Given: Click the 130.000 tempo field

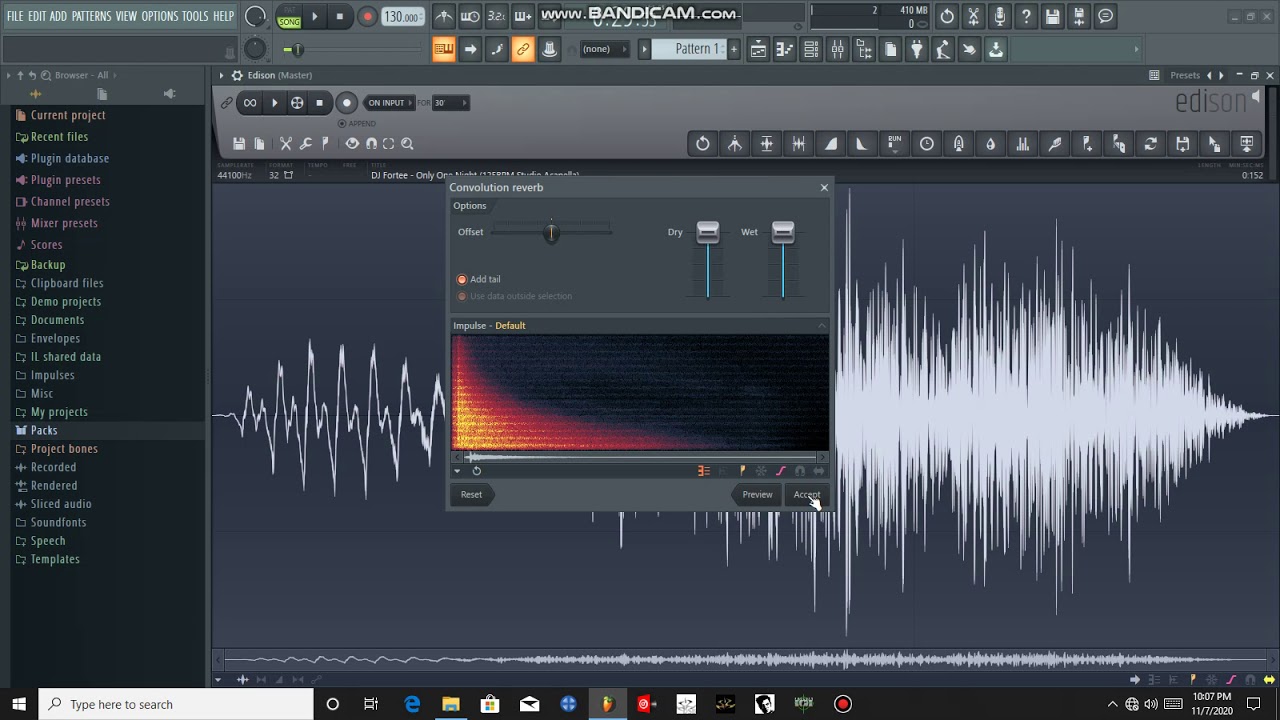Looking at the screenshot, I should pyautogui.click(x=401, y=17).
